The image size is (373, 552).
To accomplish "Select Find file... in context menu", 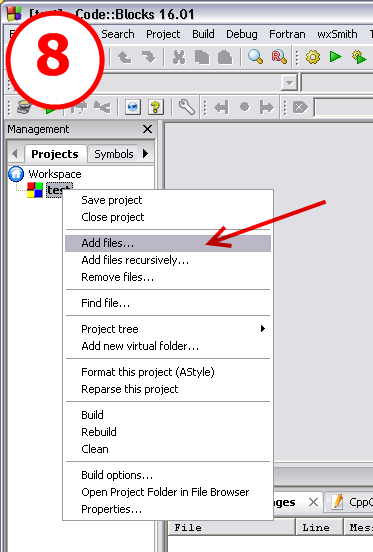I will click(168, 303).
